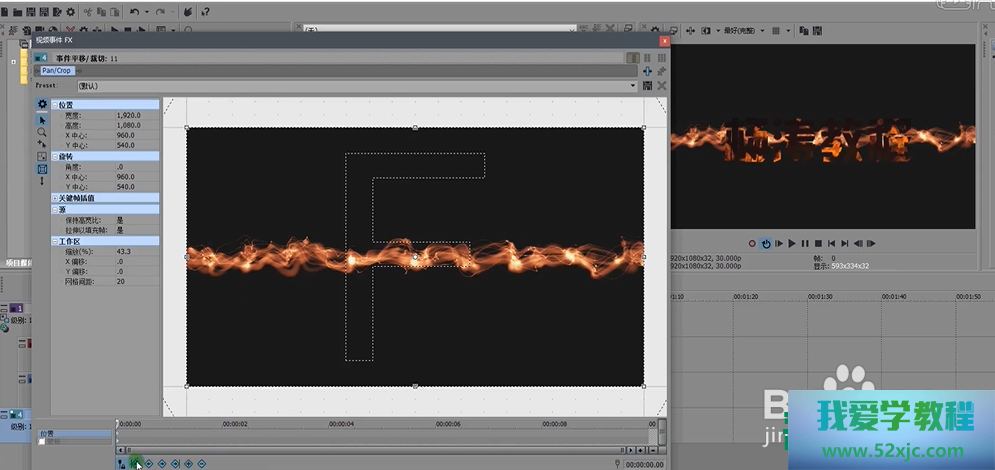The width and height of the screenshot is (995, 470).
Task: Select the Pan/Crop chain tab
Action: pyautogui.click(x=55, y=71)
